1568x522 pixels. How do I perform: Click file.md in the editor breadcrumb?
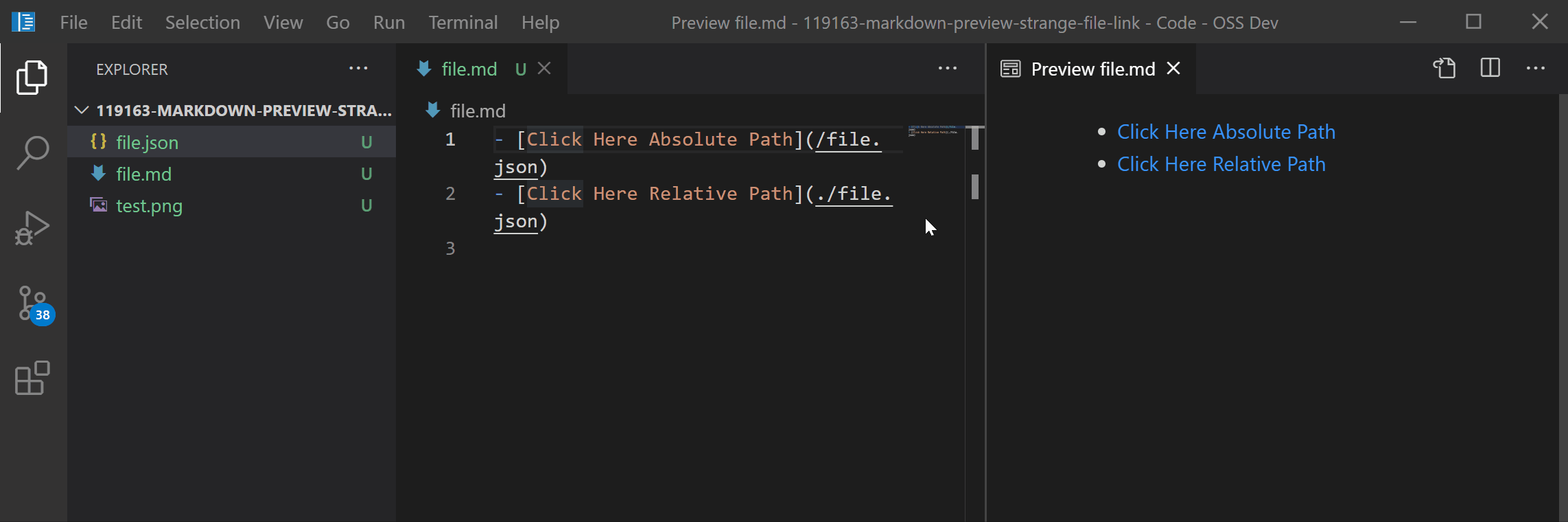(x=478, y=111)
